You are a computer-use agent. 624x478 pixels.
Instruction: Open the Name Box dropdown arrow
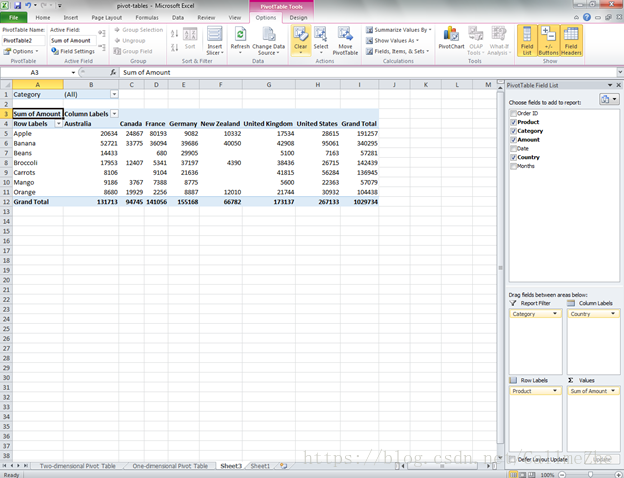(73, 72)
